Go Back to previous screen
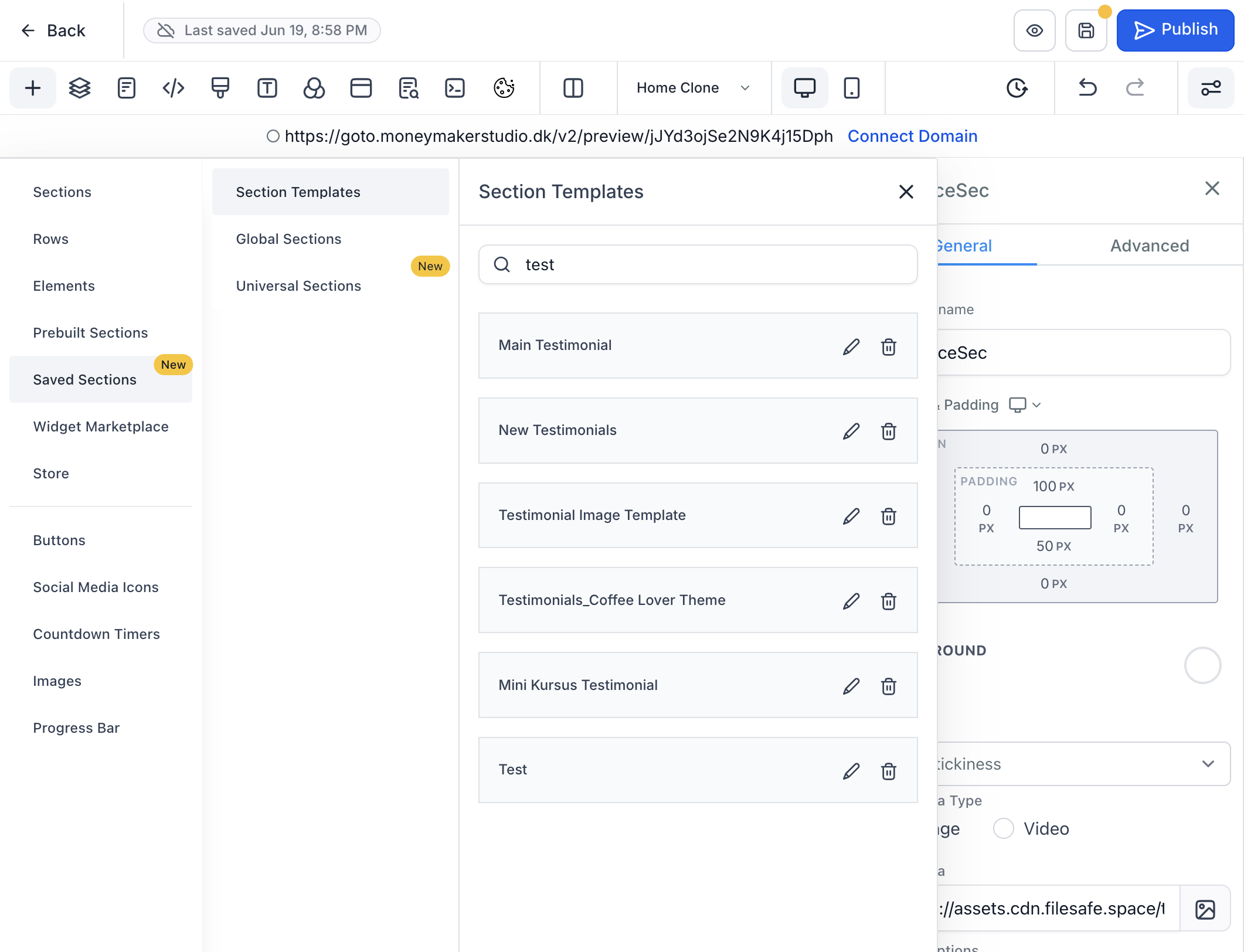 coord(53,30)
